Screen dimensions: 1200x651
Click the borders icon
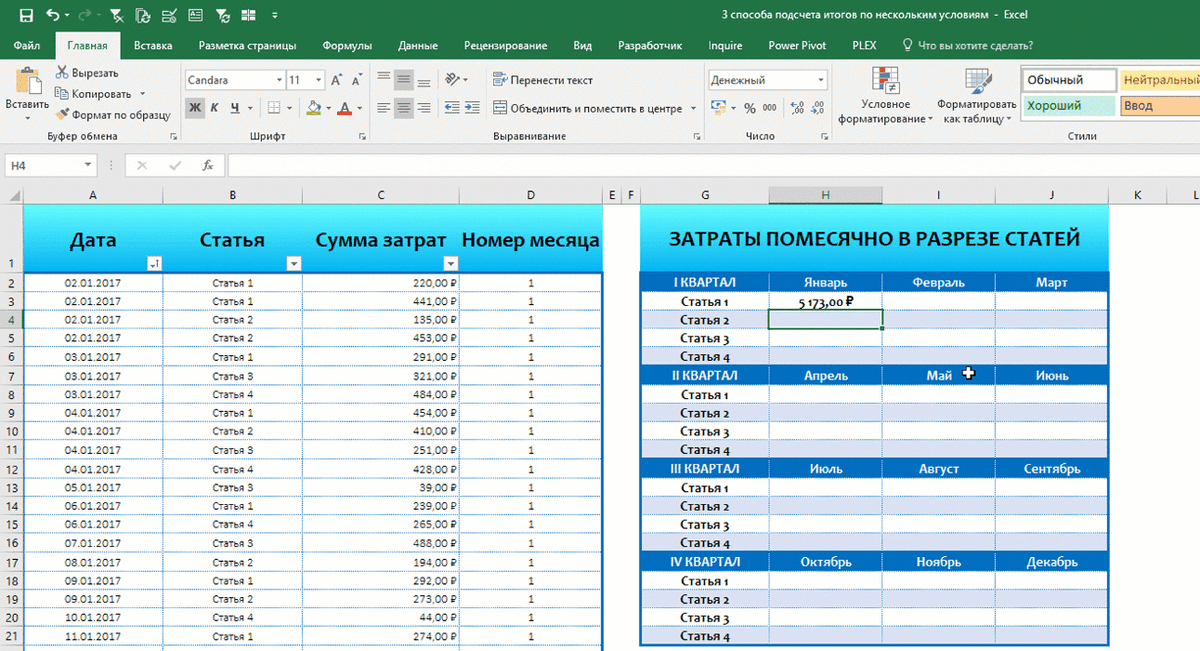(275, 108)
